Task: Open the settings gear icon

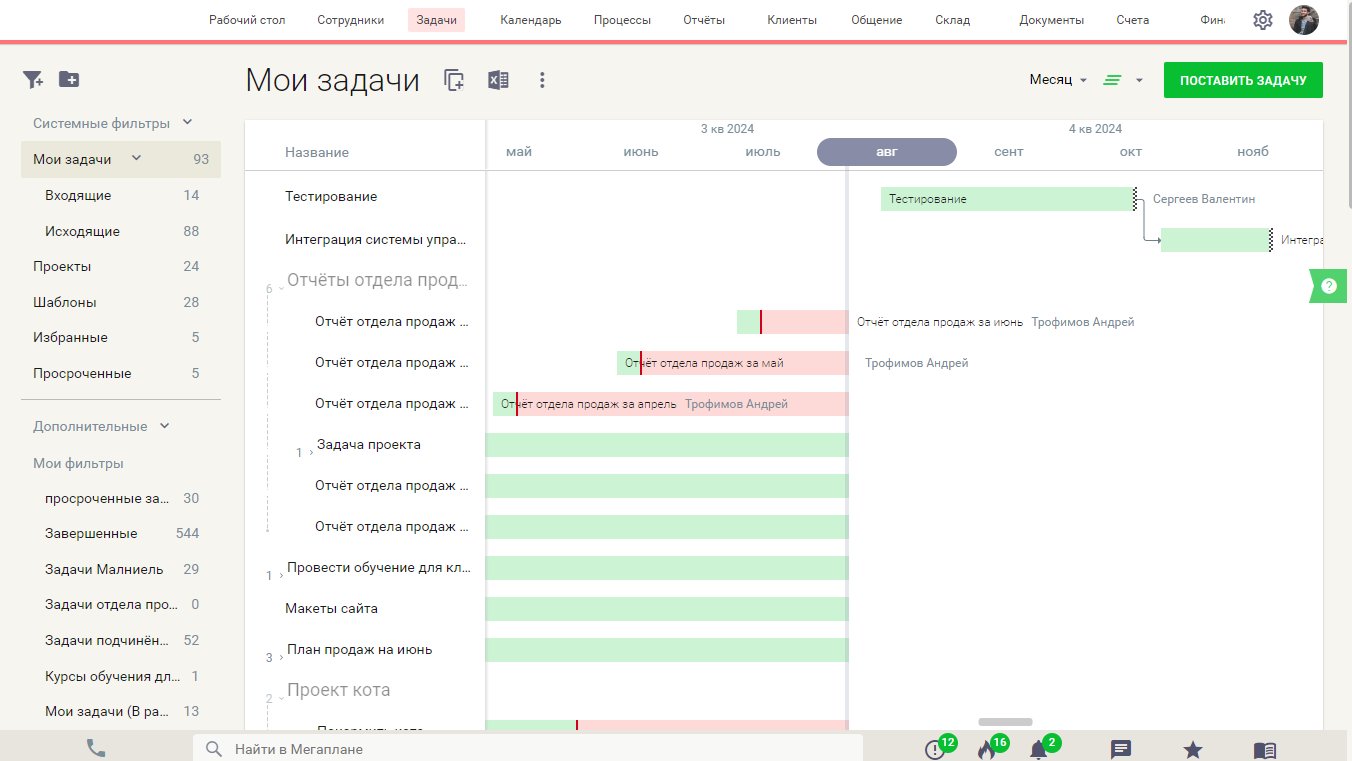Action: pos(1262,20)
